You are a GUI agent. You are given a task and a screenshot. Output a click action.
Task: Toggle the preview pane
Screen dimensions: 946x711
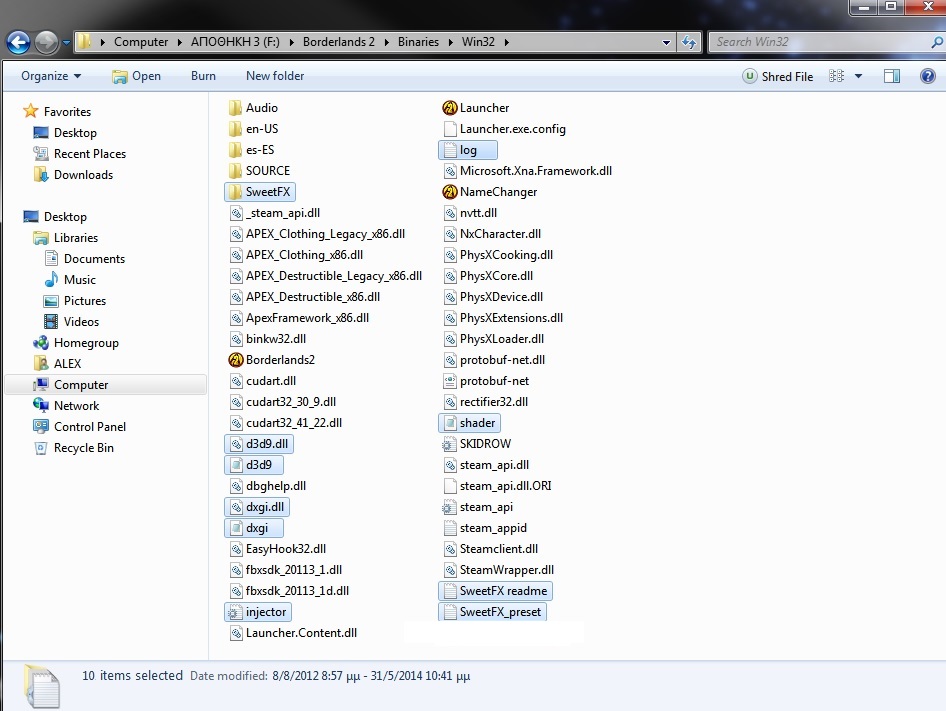click(892, 76)
